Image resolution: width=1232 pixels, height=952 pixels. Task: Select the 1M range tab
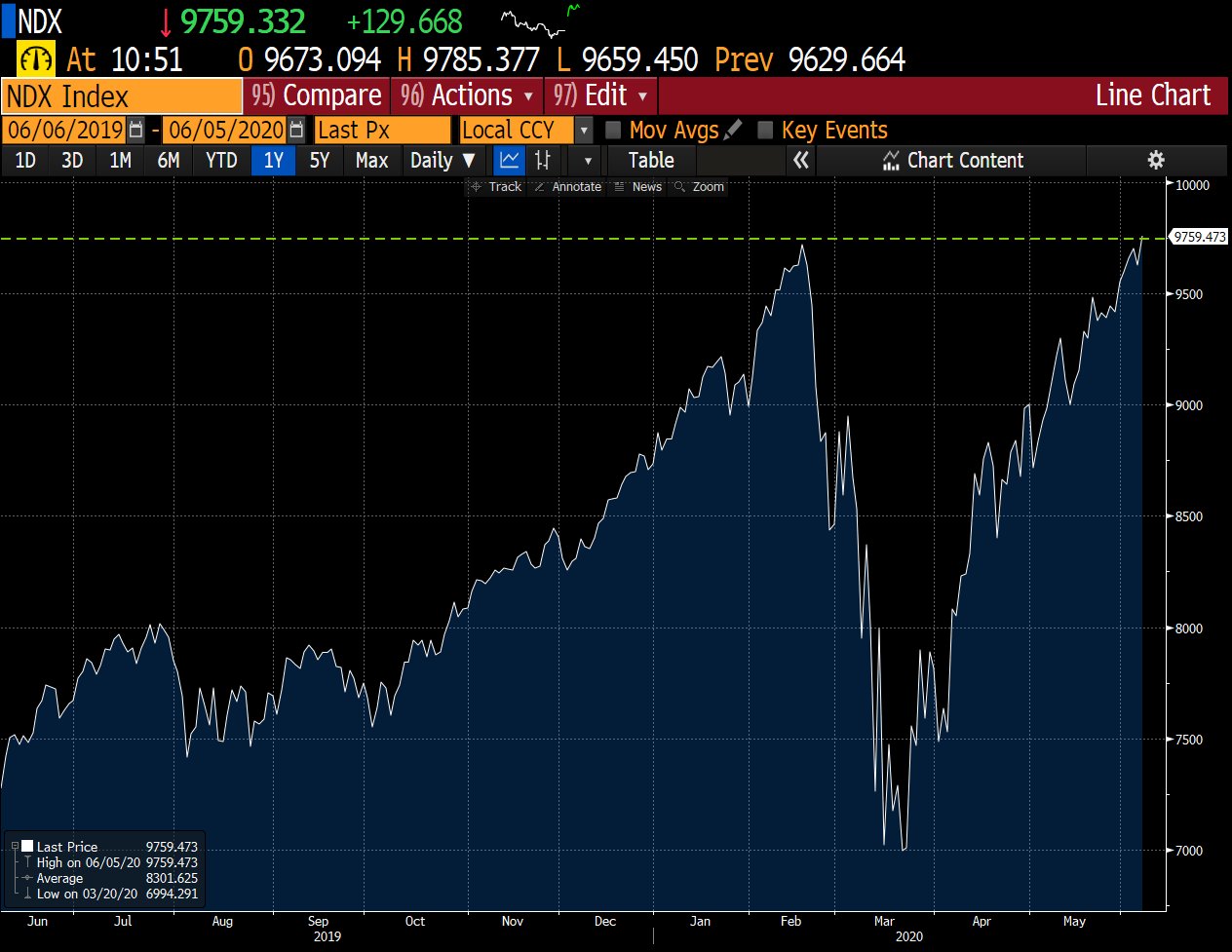(120, 161)
